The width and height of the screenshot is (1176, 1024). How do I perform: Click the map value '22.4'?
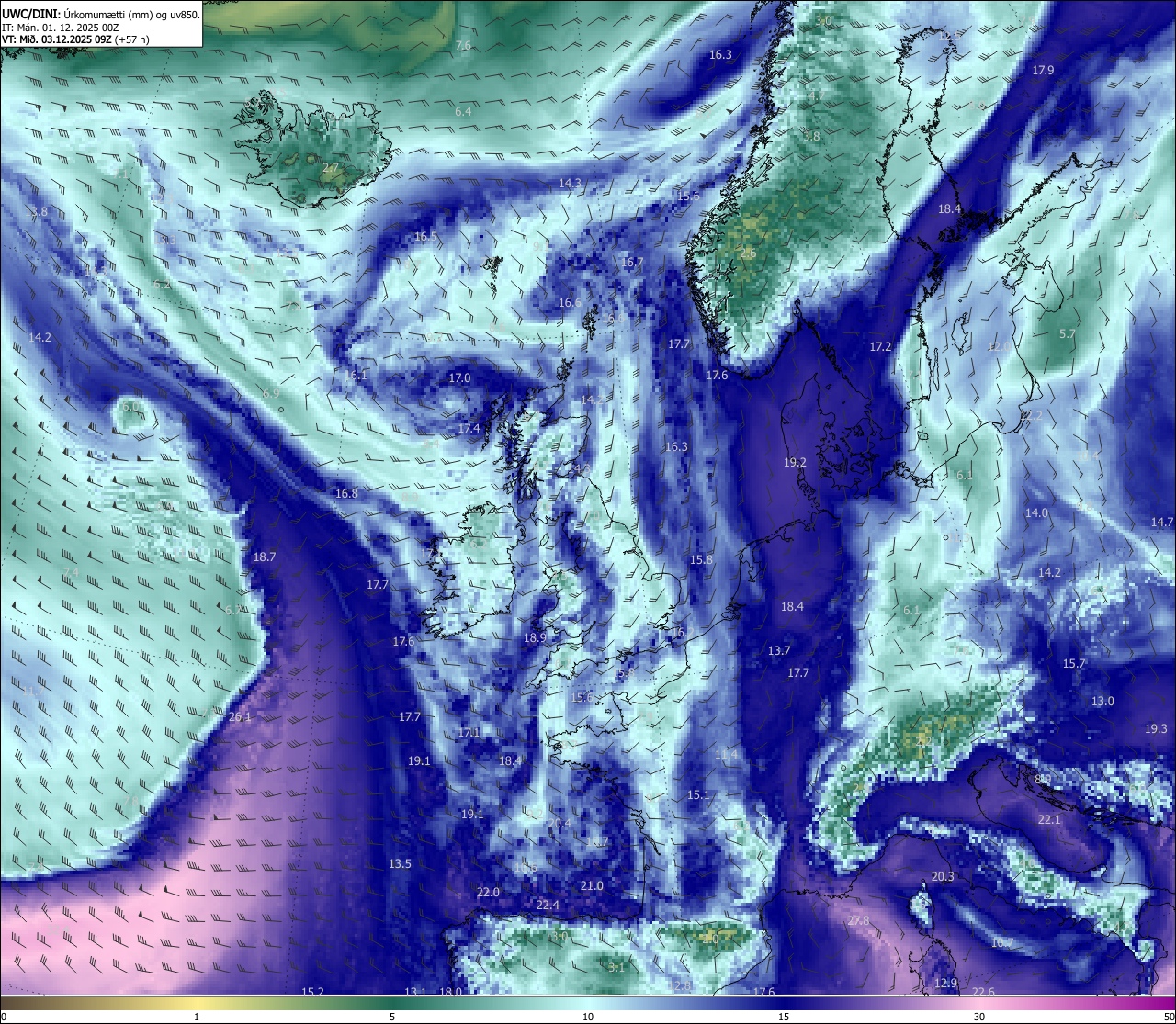coord(548,905)
